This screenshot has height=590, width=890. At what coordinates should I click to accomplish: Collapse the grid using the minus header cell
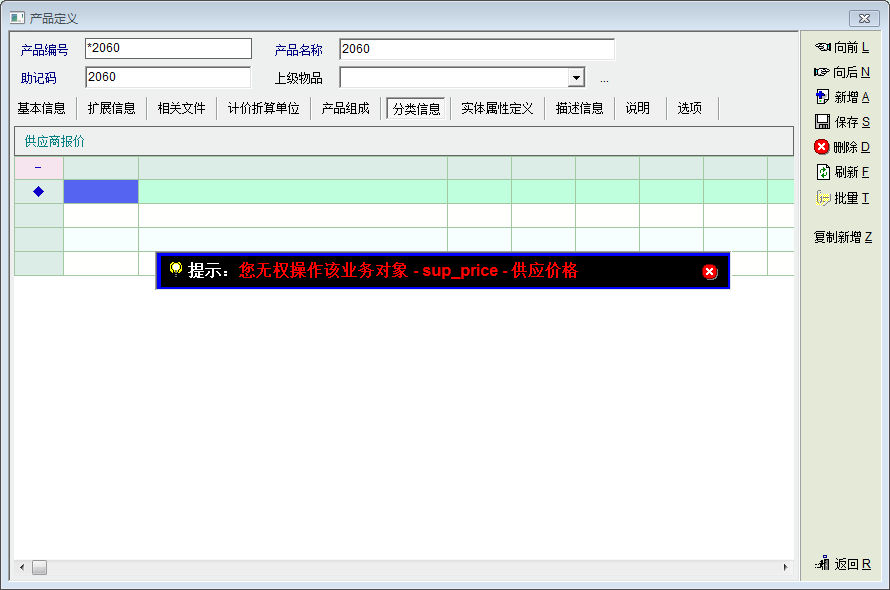tap(38, 168)
